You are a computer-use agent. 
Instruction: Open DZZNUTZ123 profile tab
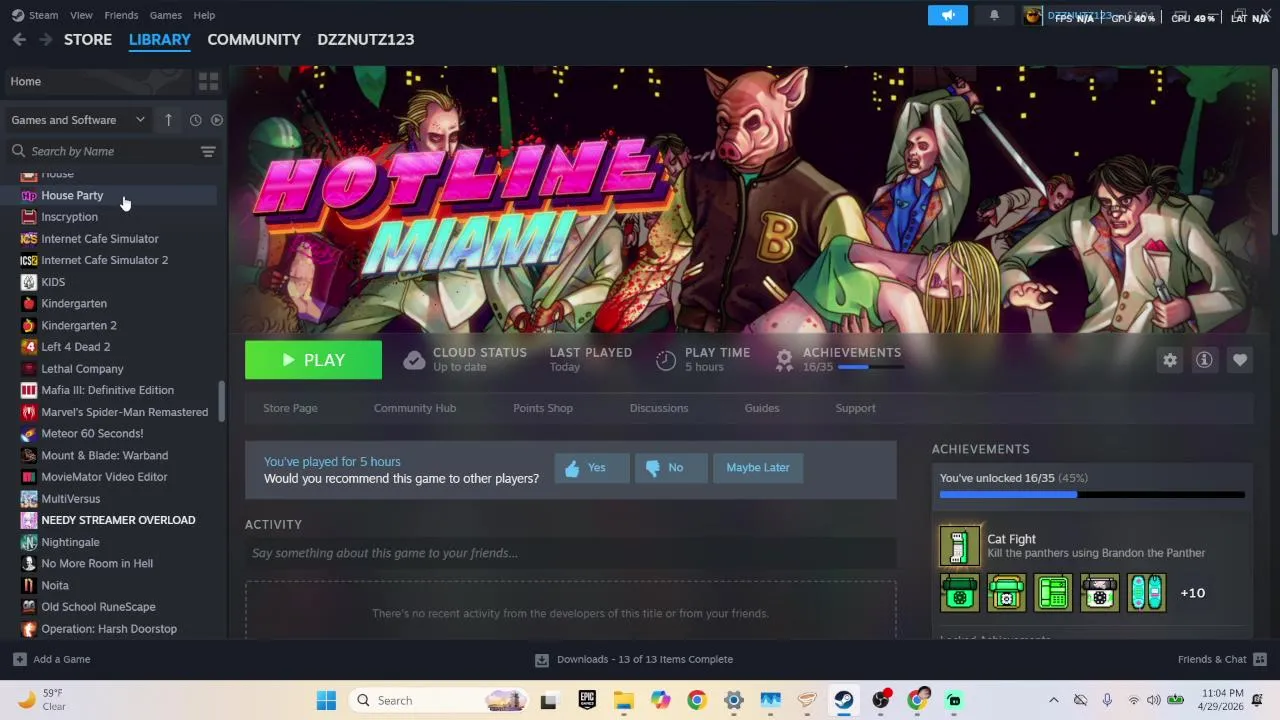366,39
